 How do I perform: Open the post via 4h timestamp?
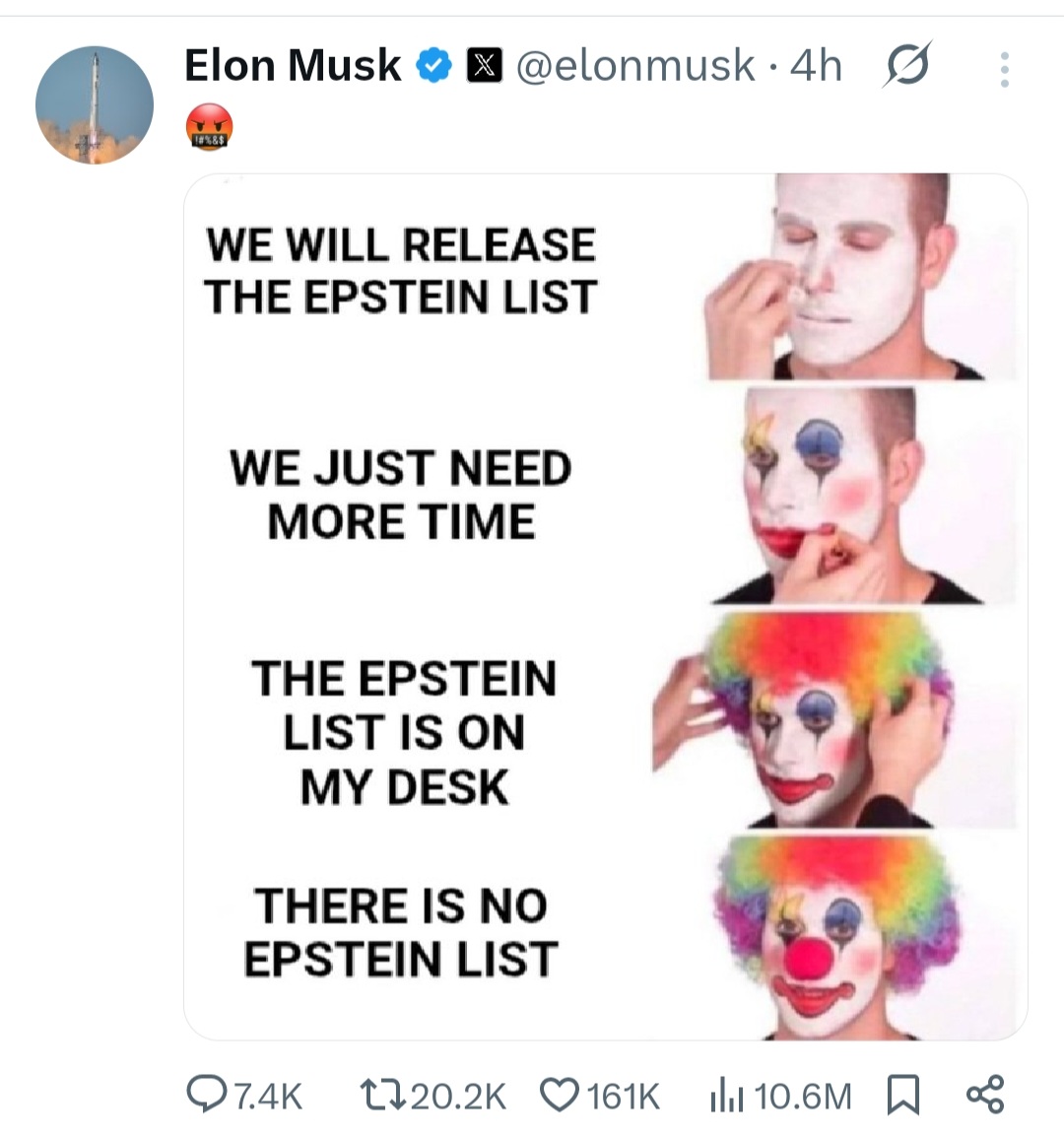pos(816,65)
